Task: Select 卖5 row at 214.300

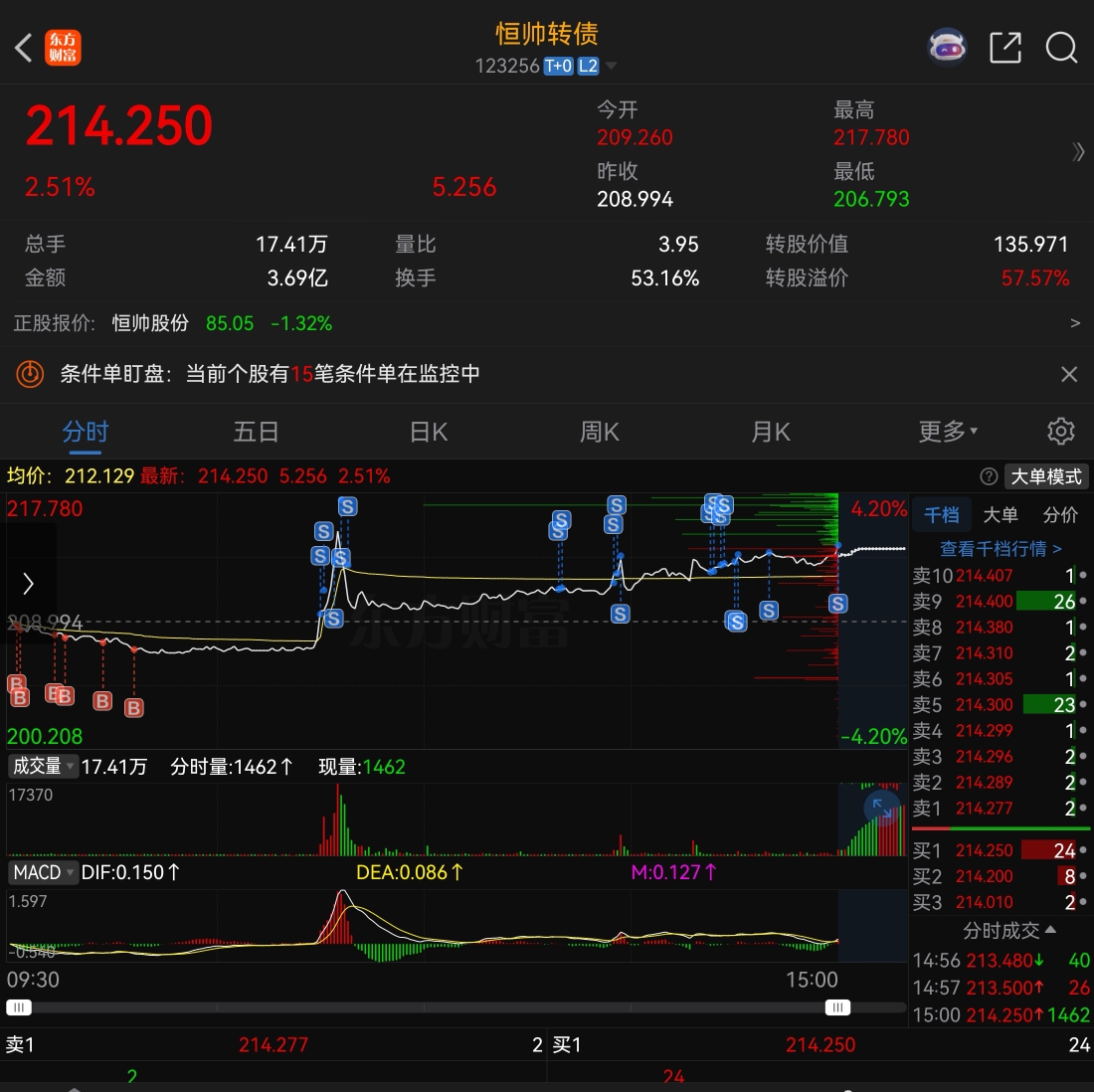Action: [1002, 705]
